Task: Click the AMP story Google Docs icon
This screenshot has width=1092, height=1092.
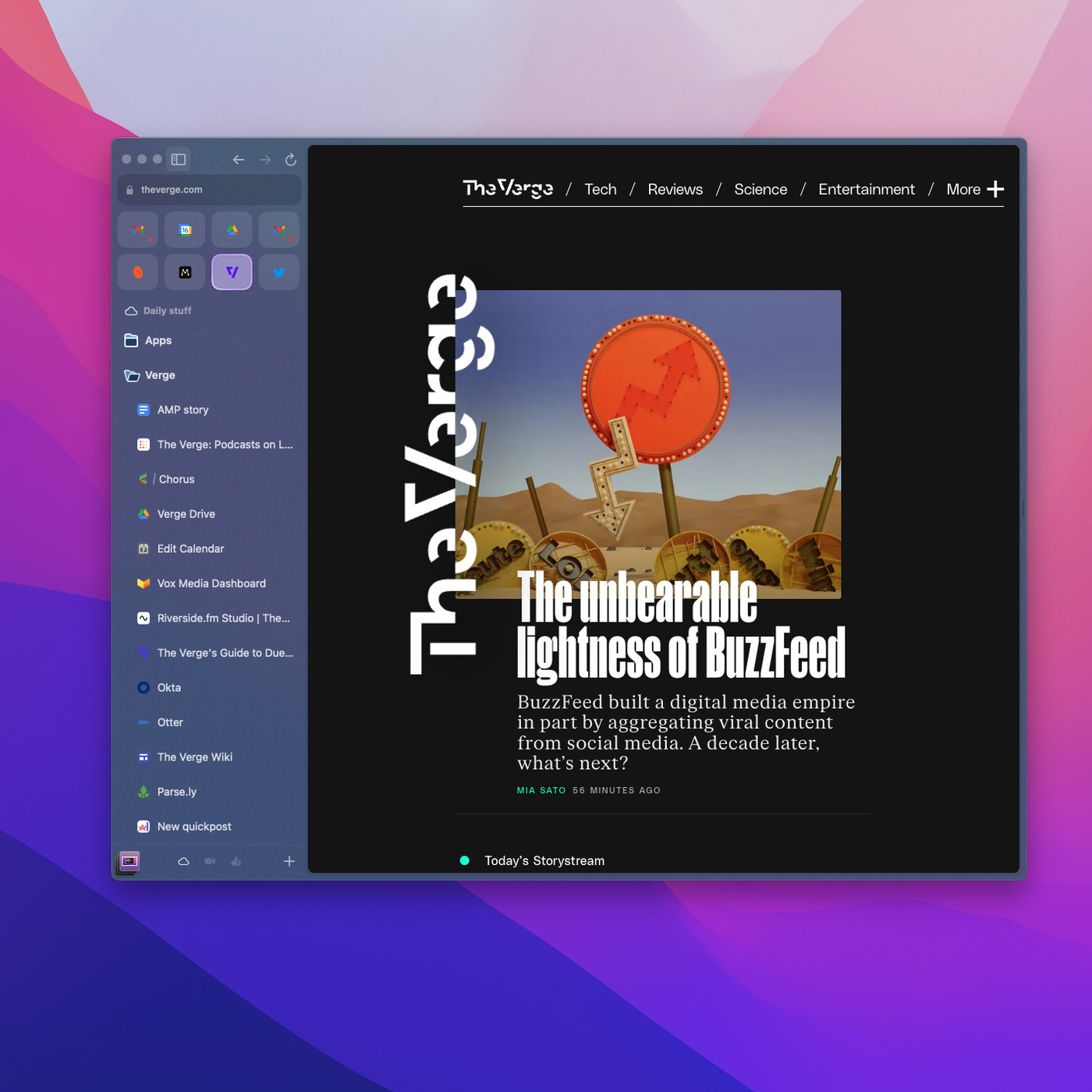Action: point(144,409)
